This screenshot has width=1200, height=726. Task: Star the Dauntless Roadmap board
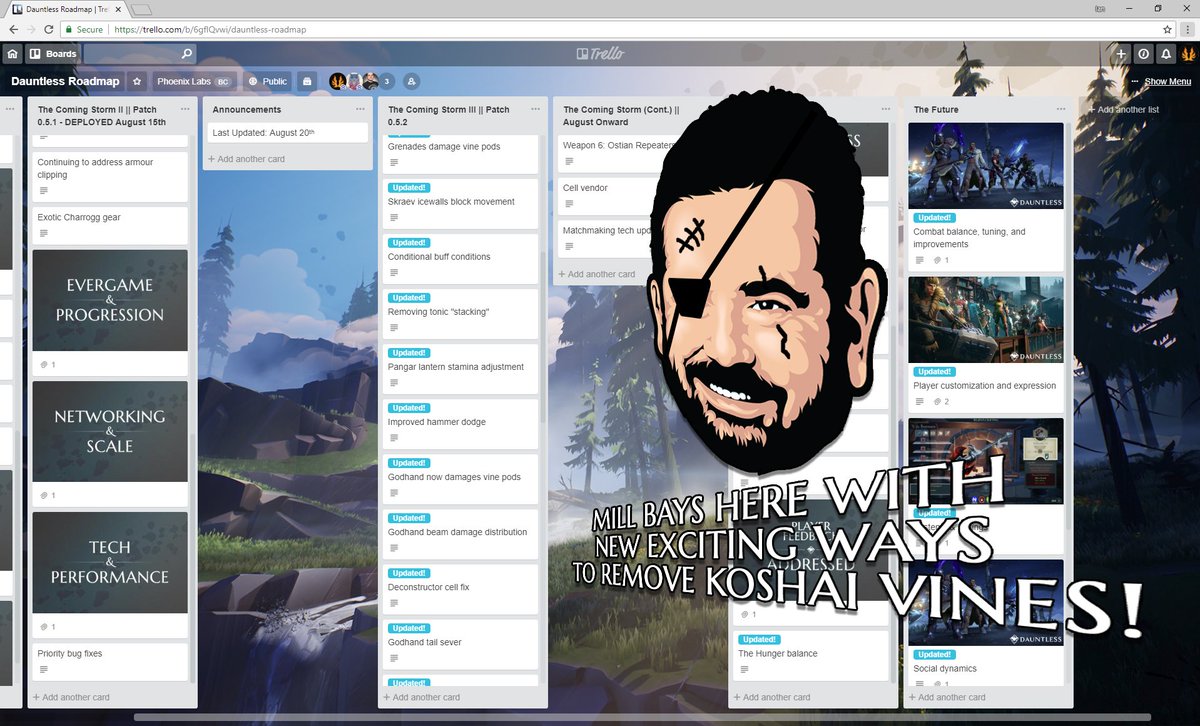[138, 81]
